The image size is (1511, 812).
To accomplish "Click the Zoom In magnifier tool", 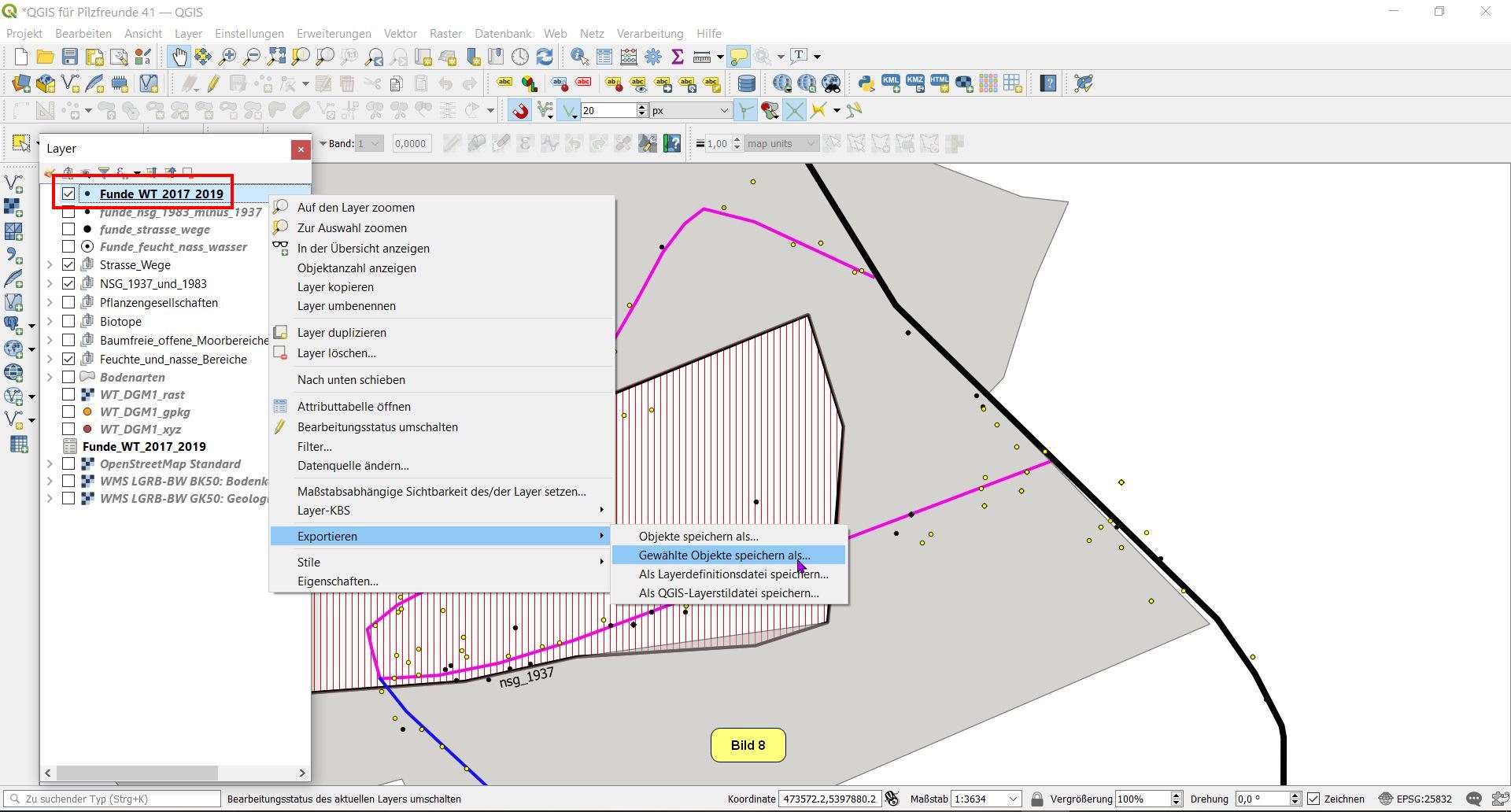I will (x=227, y=57).
